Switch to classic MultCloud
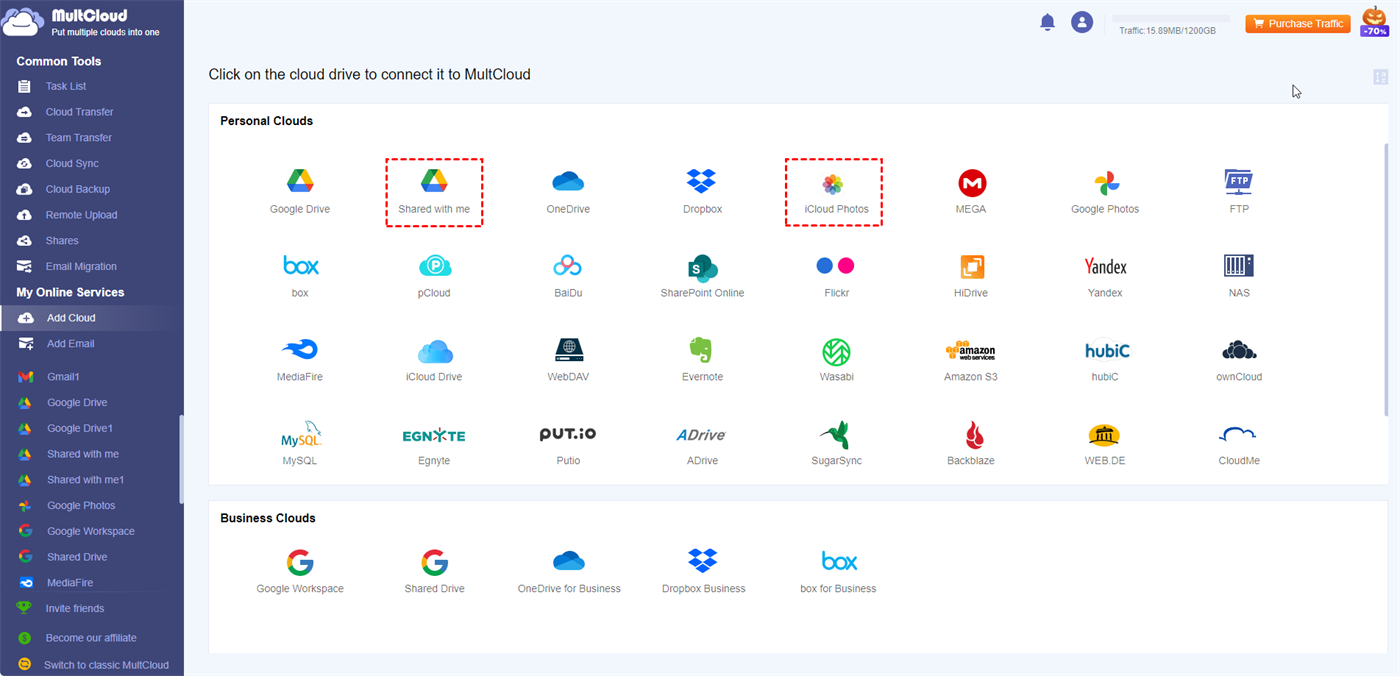The height and width of the screenshot is (676, 1400). (106, 665)
